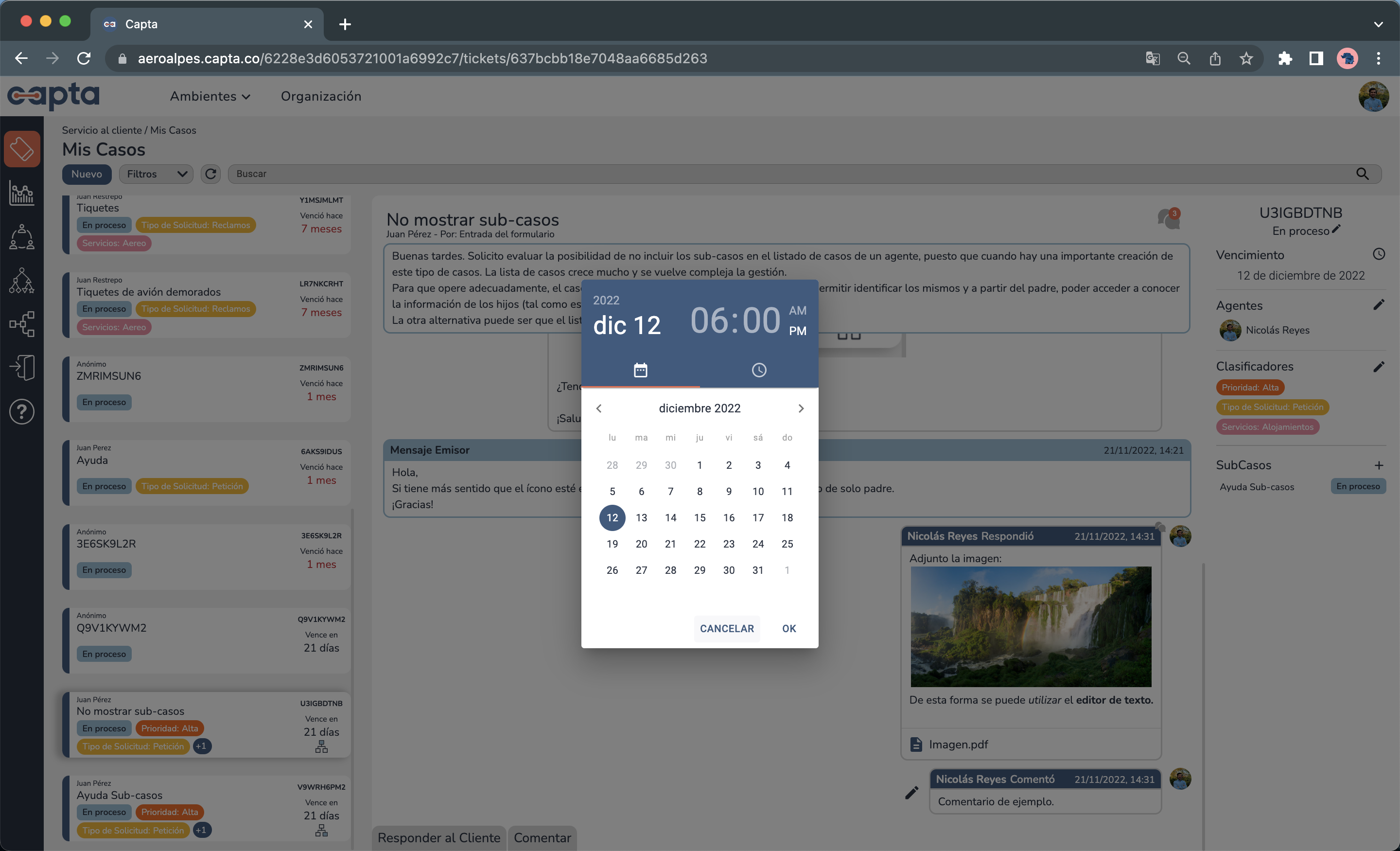
Task: Pick December 15 in calendar
Action: [x=700, y=517]
